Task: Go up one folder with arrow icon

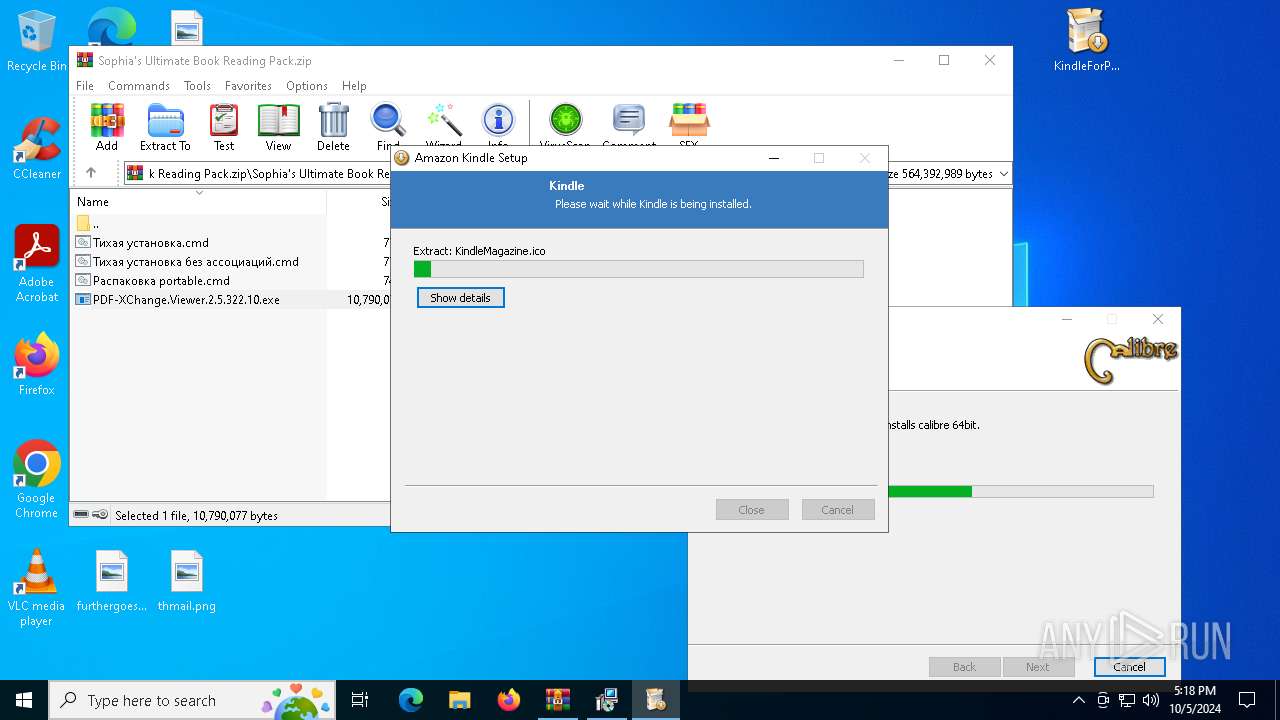Action: (91, 173)
